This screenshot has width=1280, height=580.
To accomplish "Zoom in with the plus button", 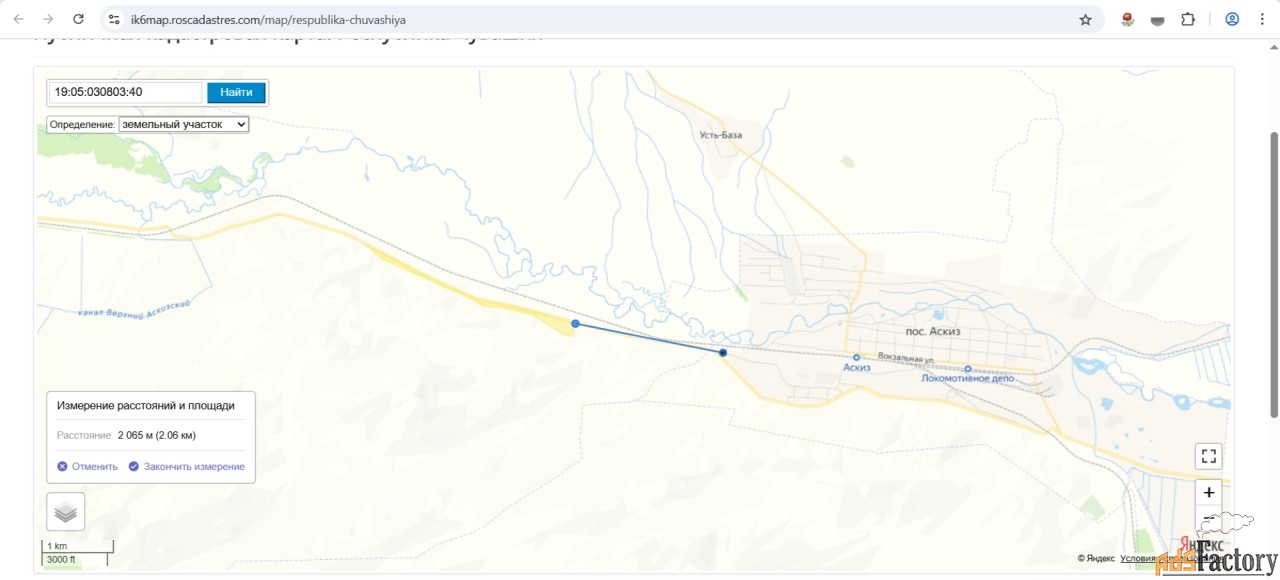I will (1208, 492).
